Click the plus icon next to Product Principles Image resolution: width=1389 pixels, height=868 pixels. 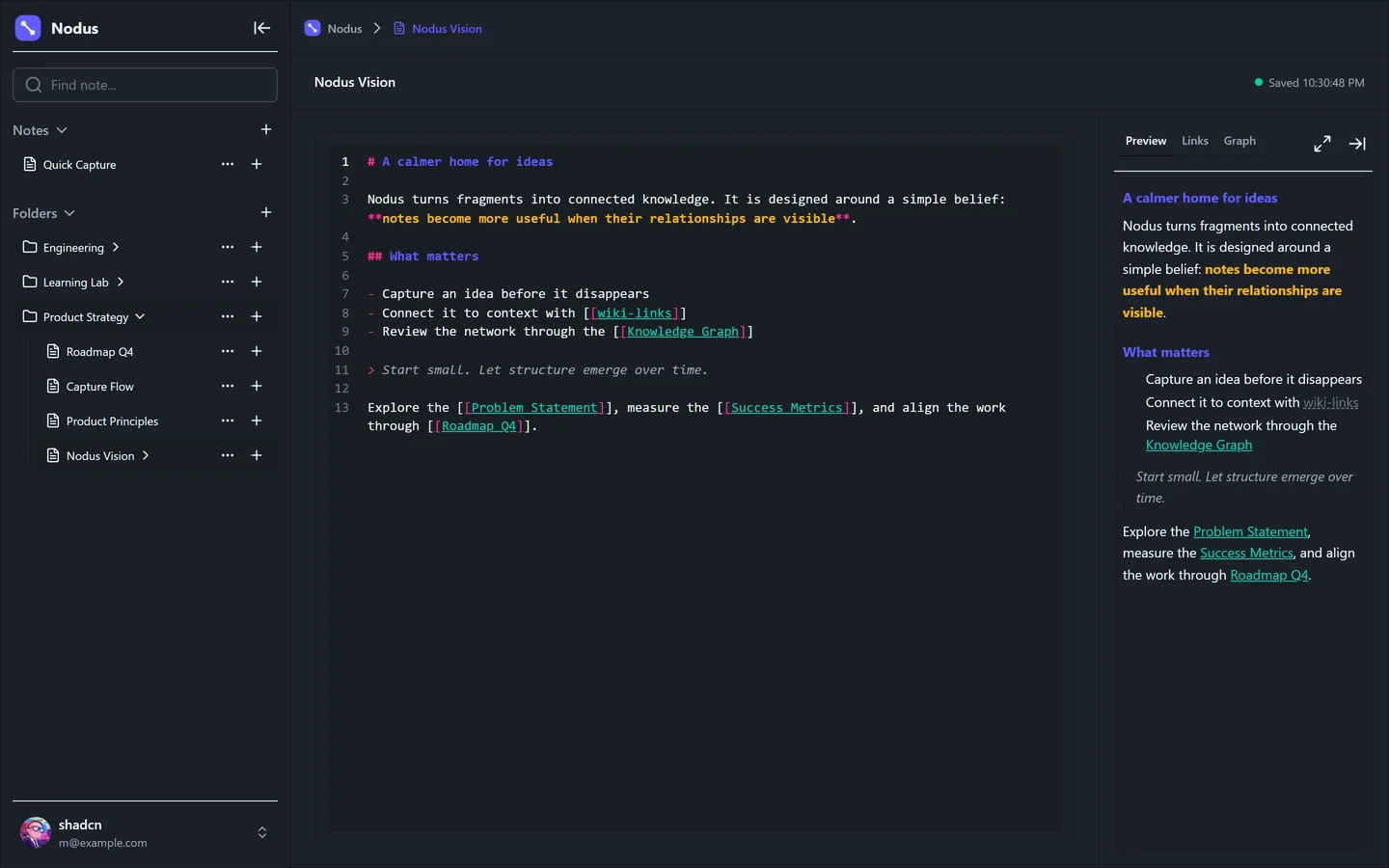(257, 420)
